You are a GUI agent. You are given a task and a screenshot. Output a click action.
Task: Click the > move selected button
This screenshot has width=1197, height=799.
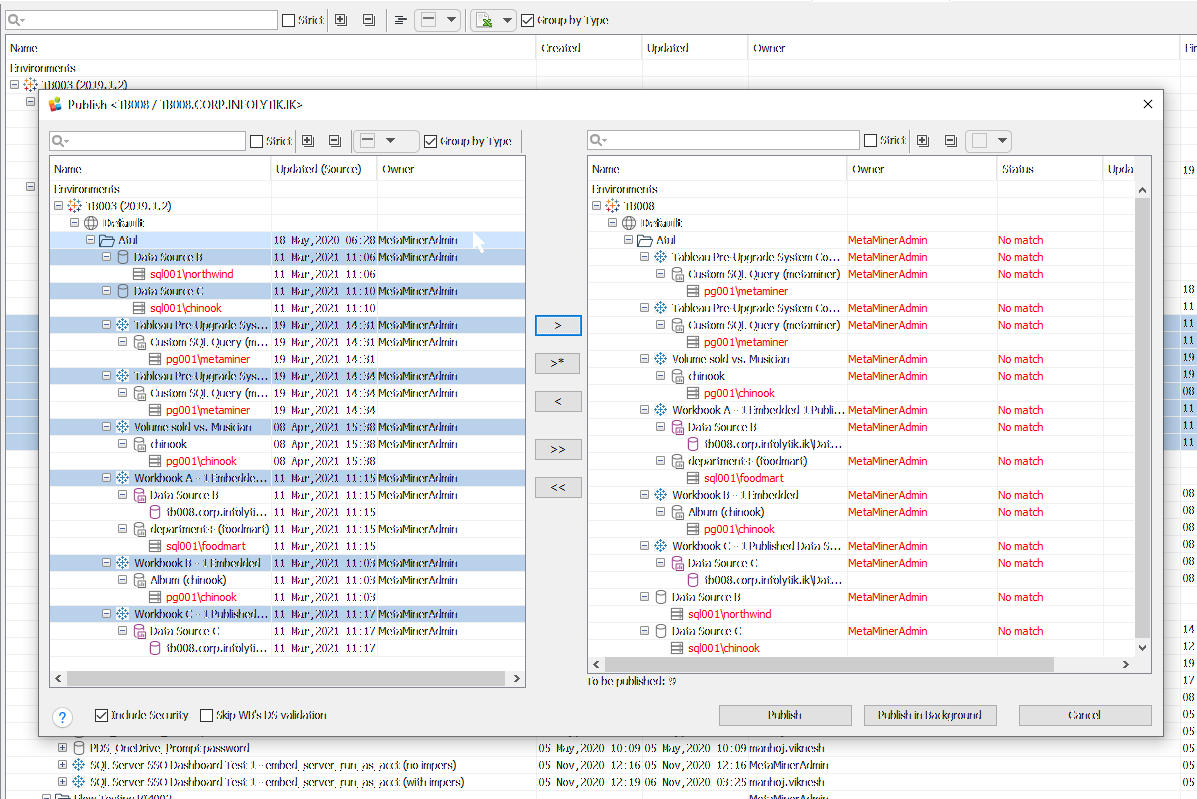pyautogui.click(x=558, y=325)
